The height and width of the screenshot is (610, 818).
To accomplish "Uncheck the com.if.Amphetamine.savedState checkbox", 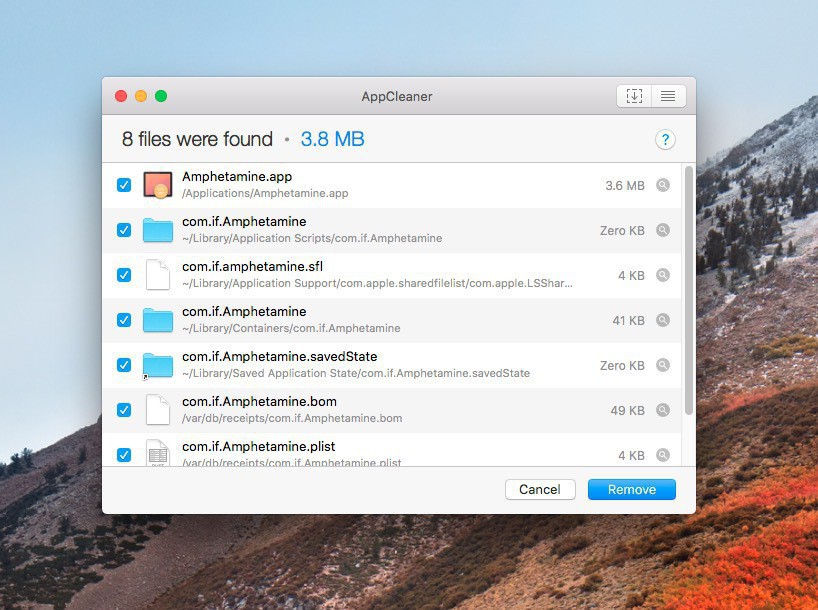I will pyautogui.click(x=124, y=365).
